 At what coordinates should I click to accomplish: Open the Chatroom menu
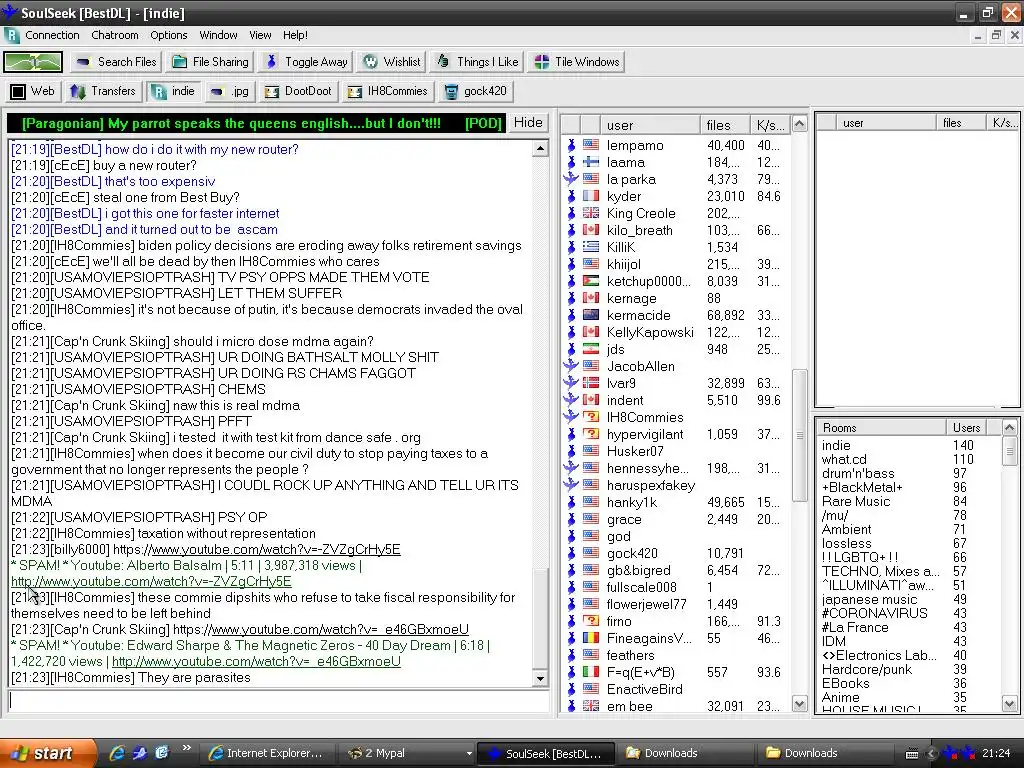pyautogui.click(x=115, y=35)
